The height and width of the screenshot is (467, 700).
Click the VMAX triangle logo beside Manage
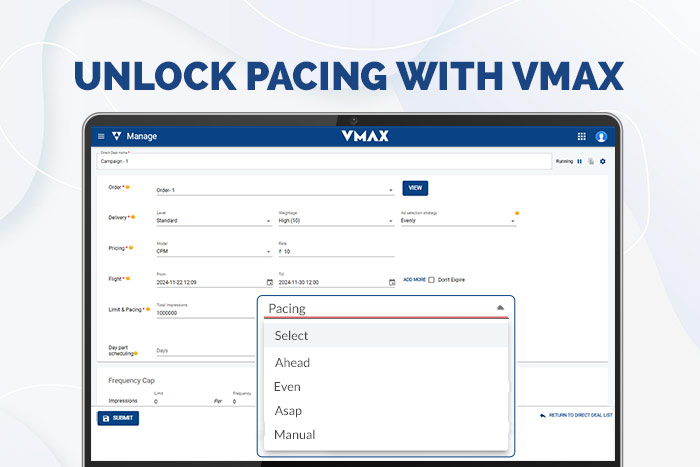tap(117, 136)
